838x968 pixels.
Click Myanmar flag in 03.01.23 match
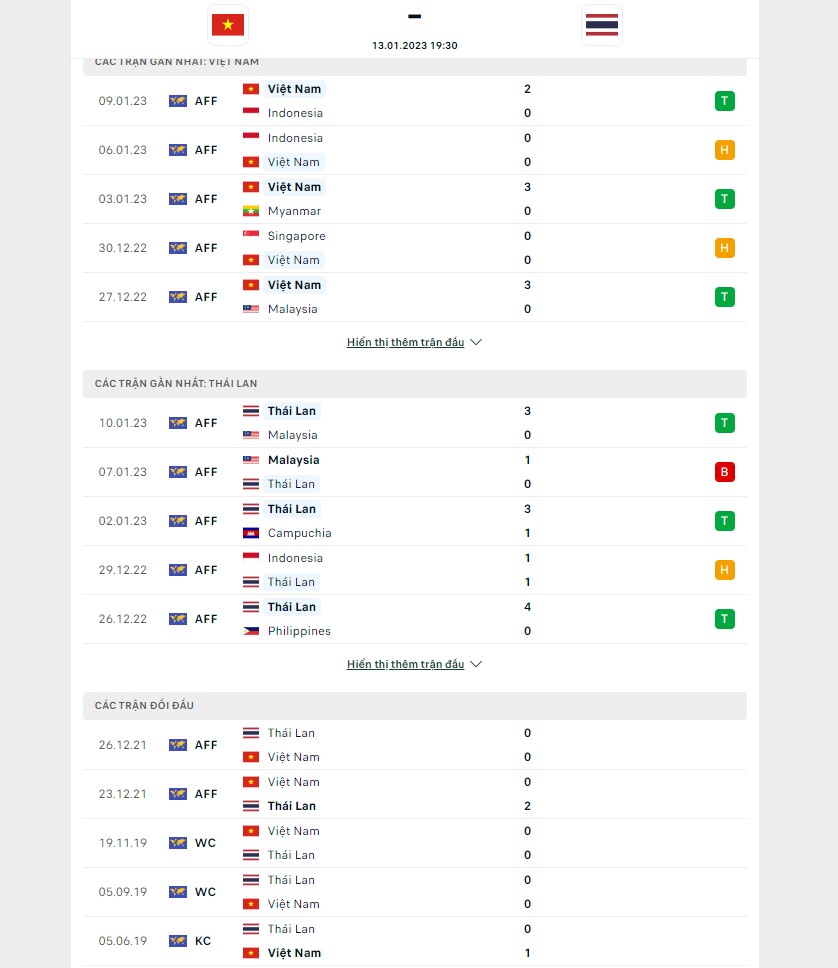tap(251, 211)
